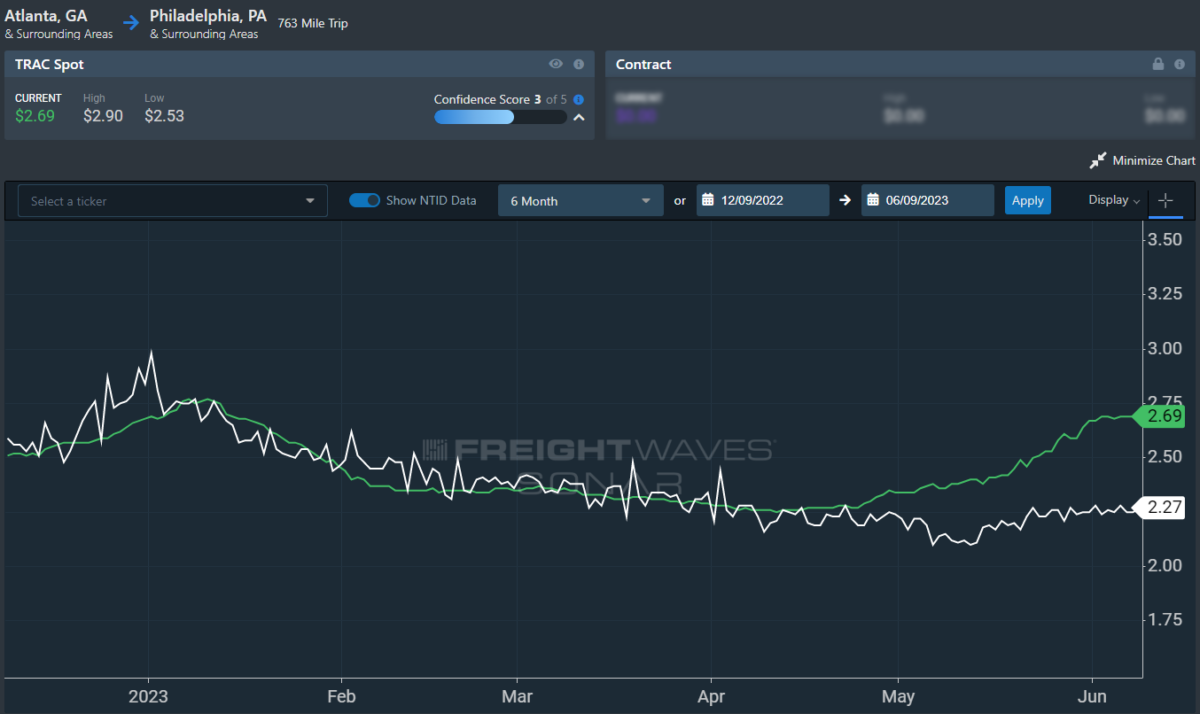
Task: Expand the Display menu
Action: (1114, 200)
